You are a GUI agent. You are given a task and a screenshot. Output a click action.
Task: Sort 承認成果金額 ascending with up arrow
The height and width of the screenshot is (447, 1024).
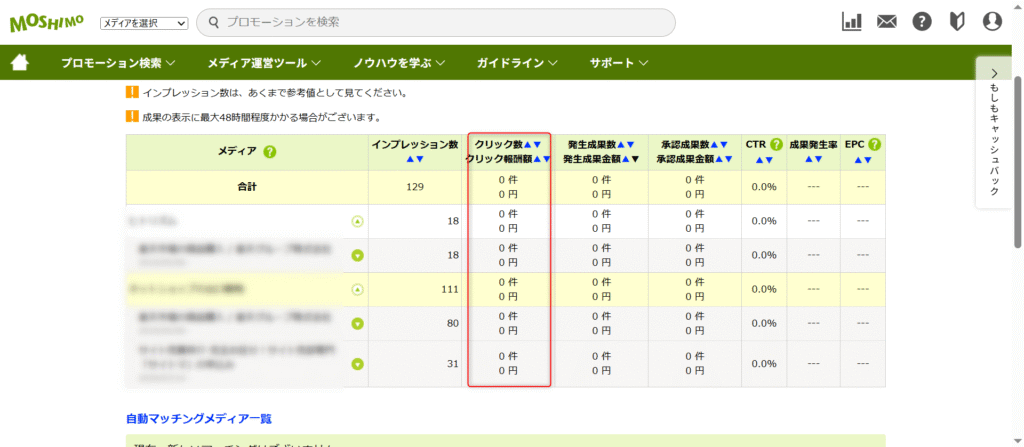click(x=718, y=159)
